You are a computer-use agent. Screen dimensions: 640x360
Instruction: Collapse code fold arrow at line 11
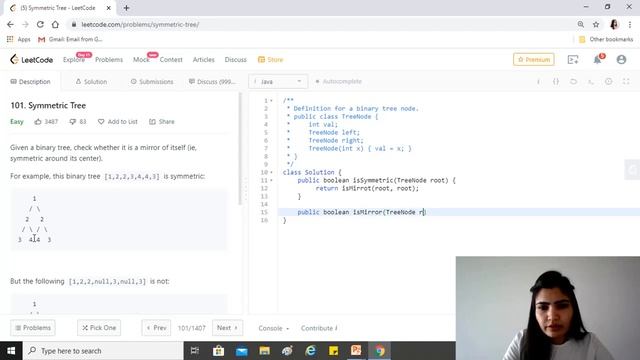tap(271, 180)
